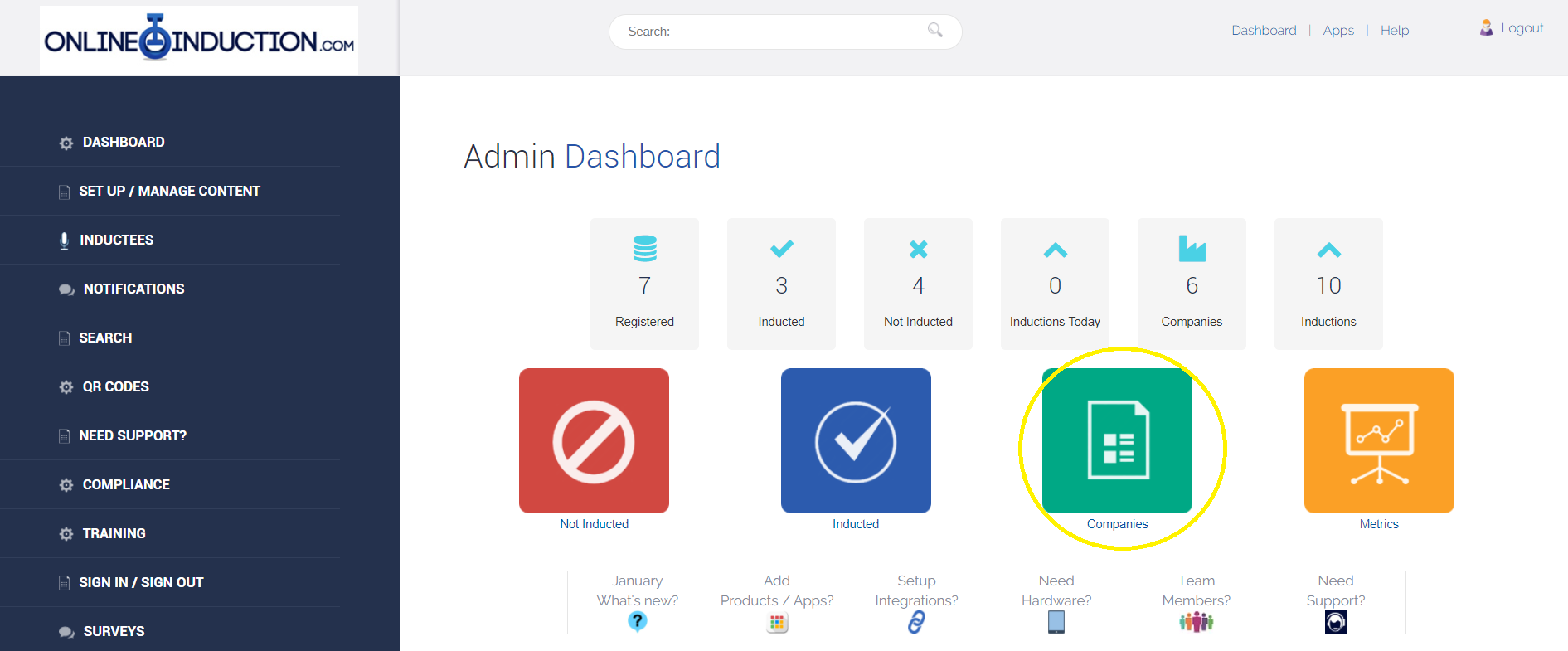The image size is (1568, 651).
Task: Click the Team Members people icon
Action: coord(1196,621)
